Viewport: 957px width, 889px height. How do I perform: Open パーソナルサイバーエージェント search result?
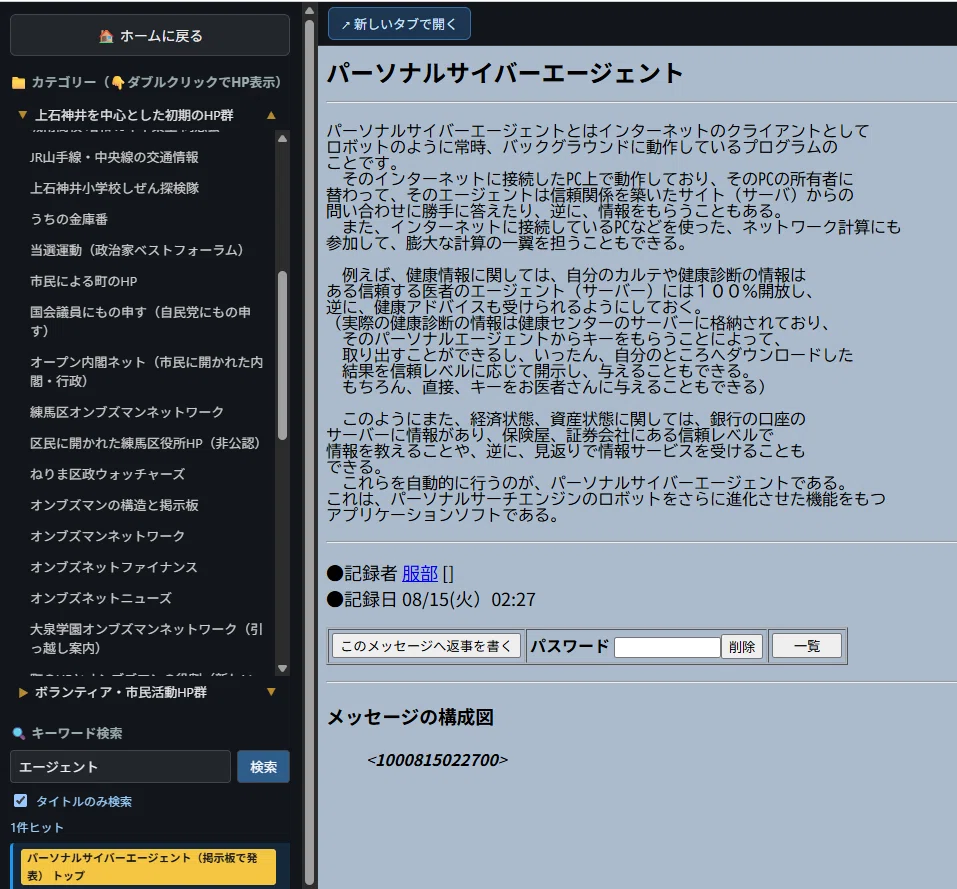click(148, 866)
